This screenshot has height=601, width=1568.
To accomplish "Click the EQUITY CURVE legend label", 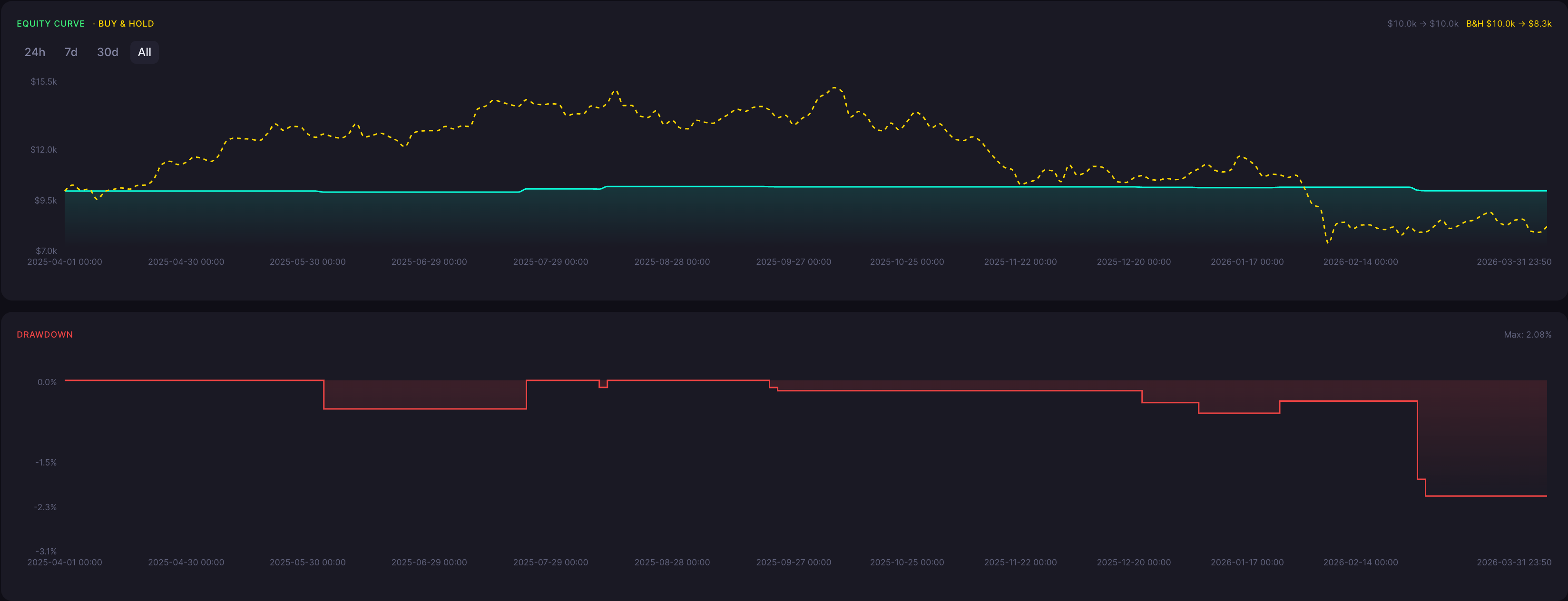I will (x=50, y=24).
